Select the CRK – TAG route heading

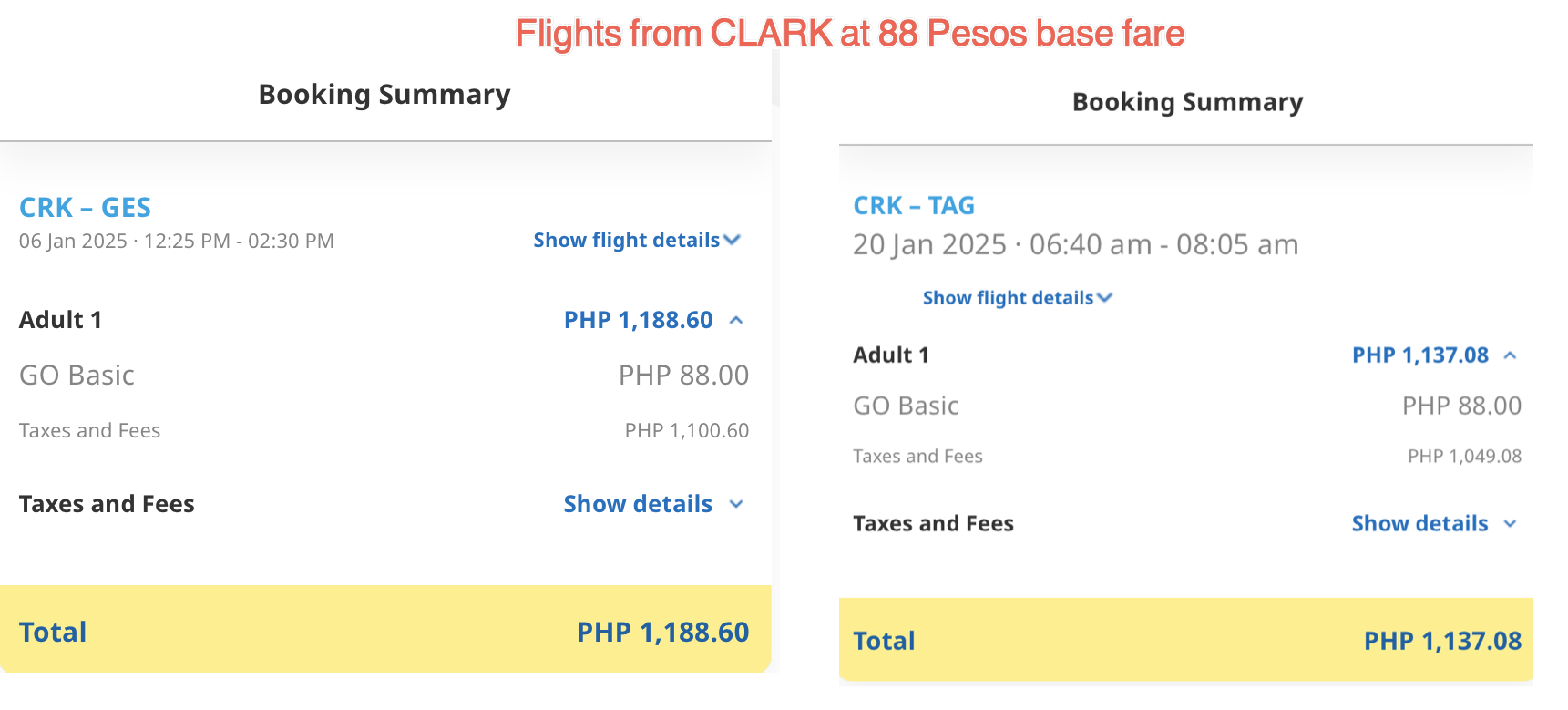pyautogui.click(x=914, y=206)
